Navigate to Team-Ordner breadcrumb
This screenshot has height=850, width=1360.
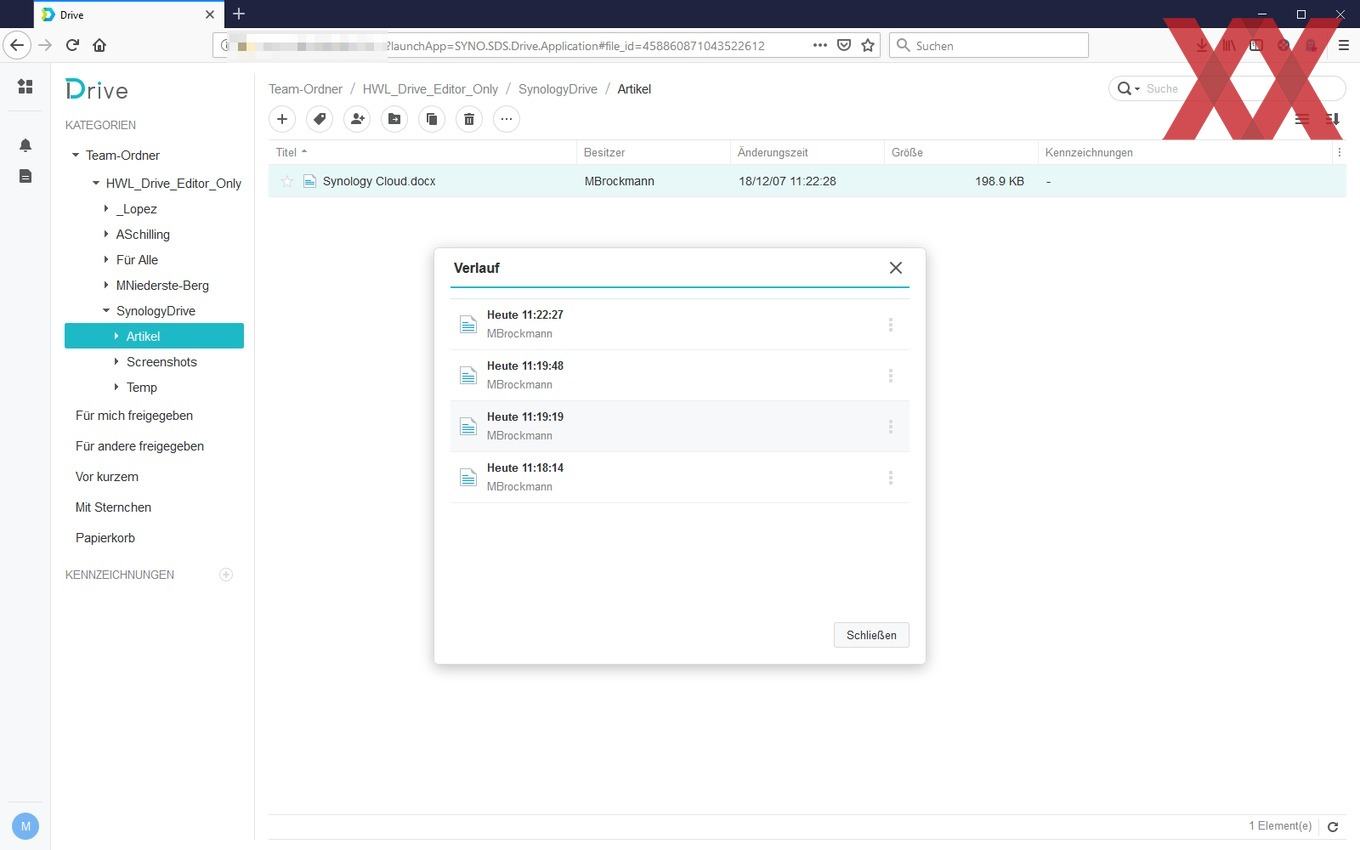[305, 89]
